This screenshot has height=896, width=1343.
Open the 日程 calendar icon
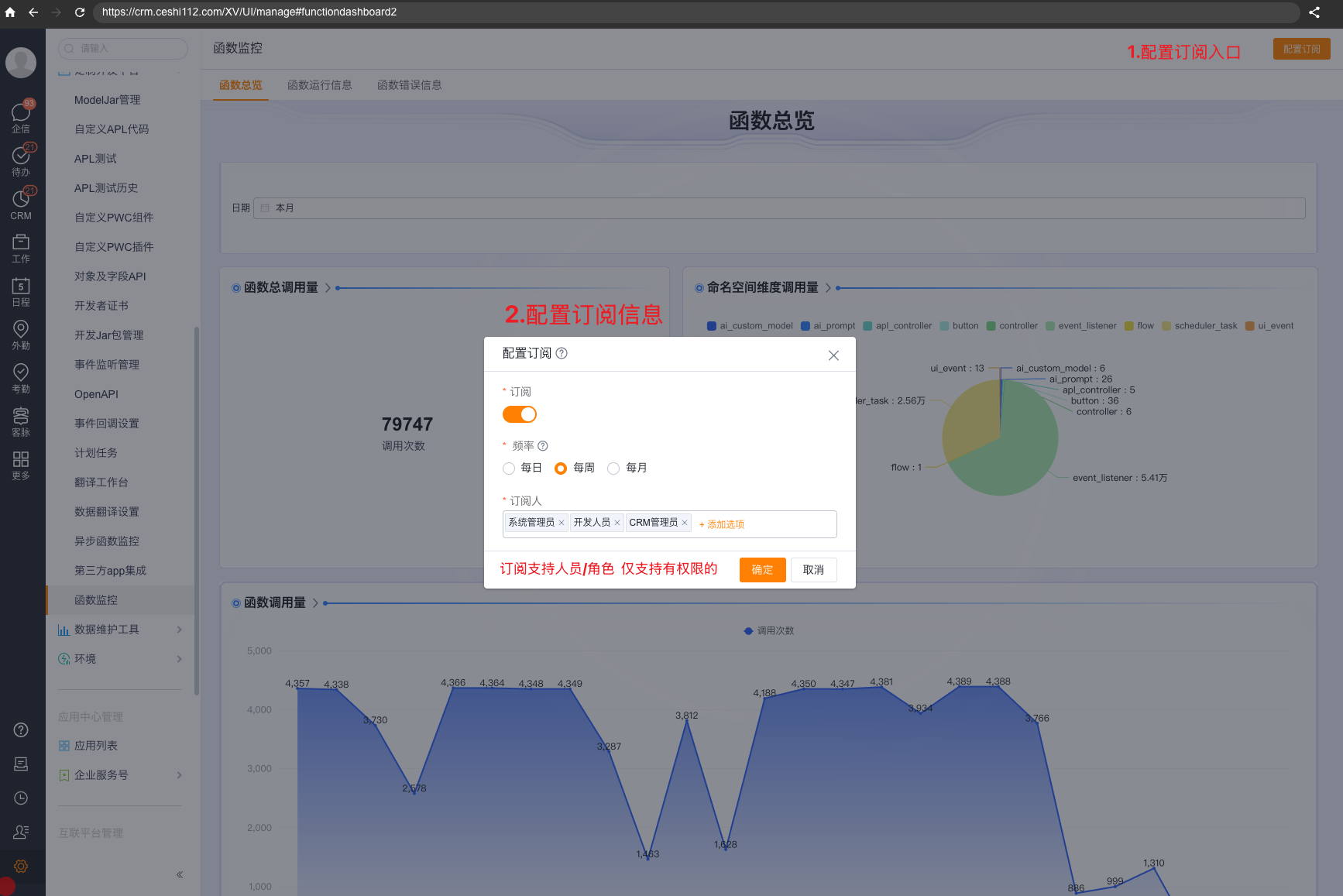[x=21, y=290]
